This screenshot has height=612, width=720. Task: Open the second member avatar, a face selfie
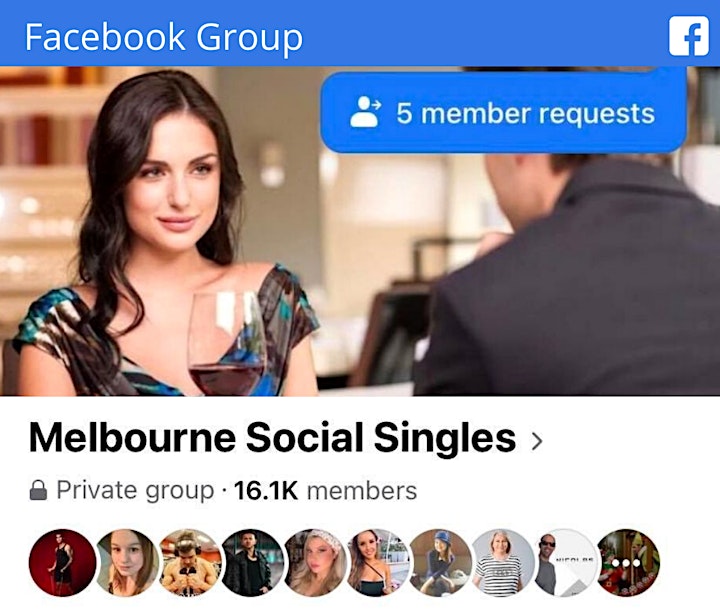(x=127, y=562)
